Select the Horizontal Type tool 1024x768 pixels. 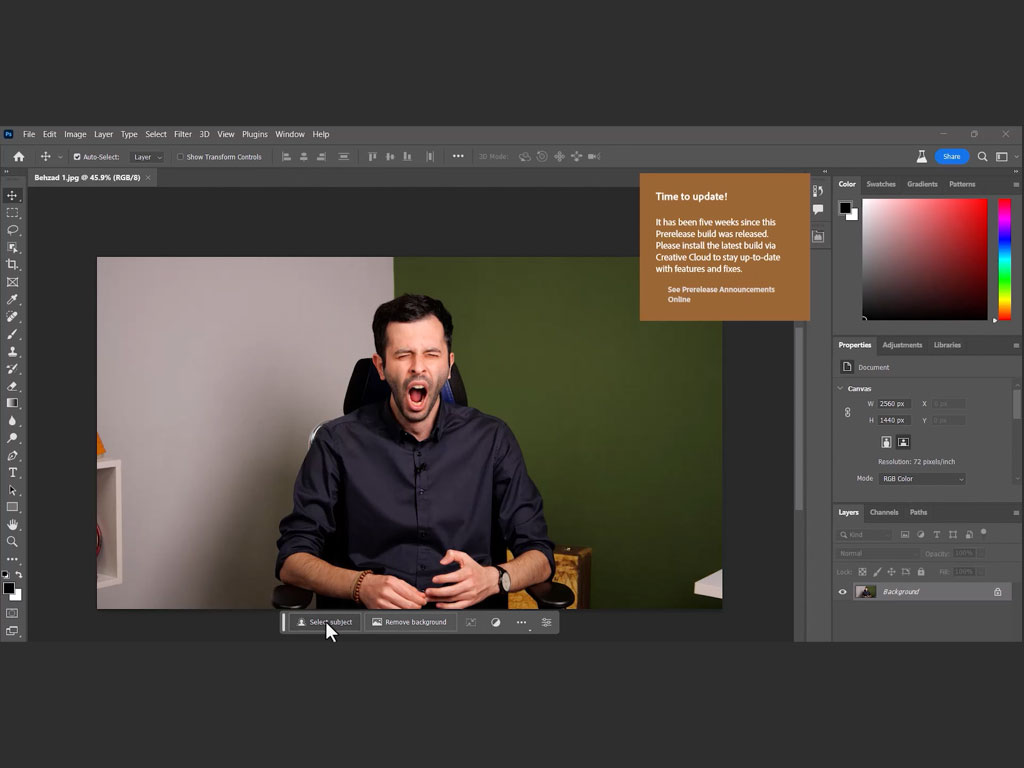point(12,472)
